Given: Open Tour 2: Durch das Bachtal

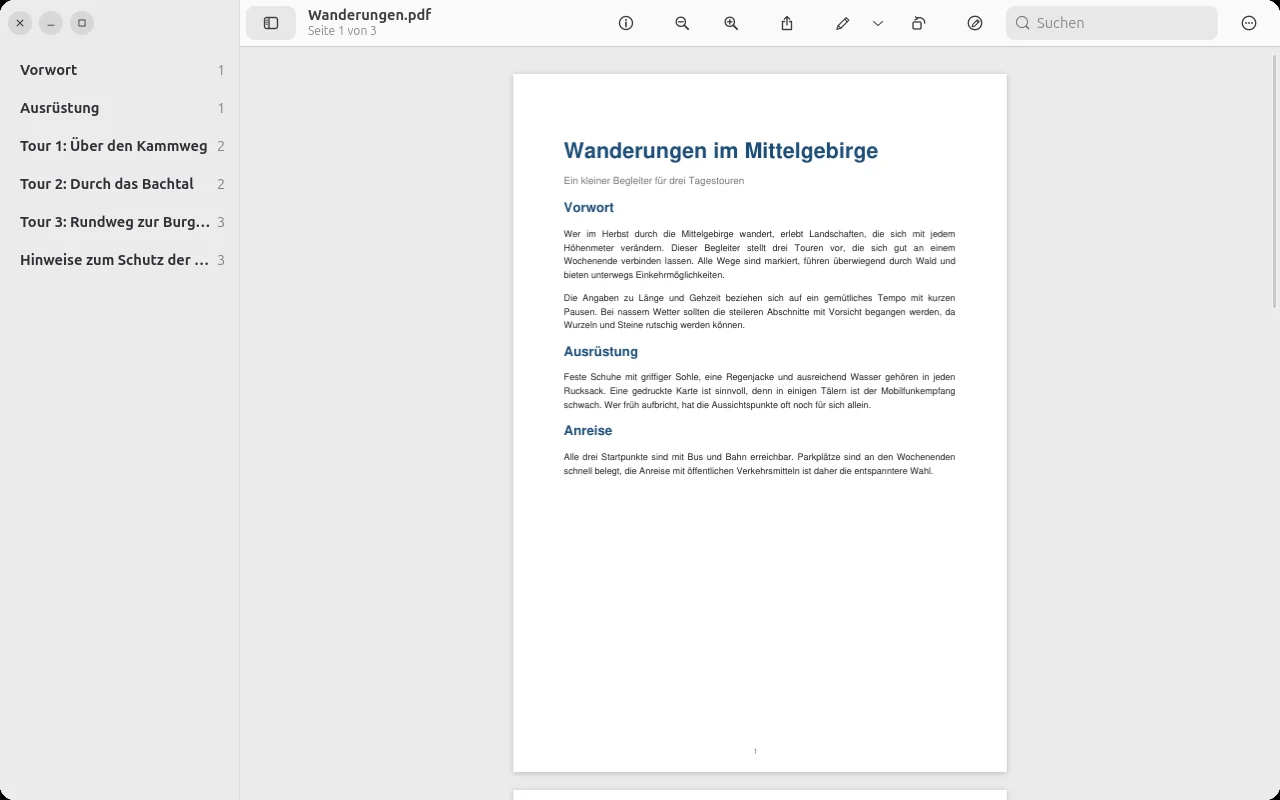Looking at the screenshot, I should 120,184.
